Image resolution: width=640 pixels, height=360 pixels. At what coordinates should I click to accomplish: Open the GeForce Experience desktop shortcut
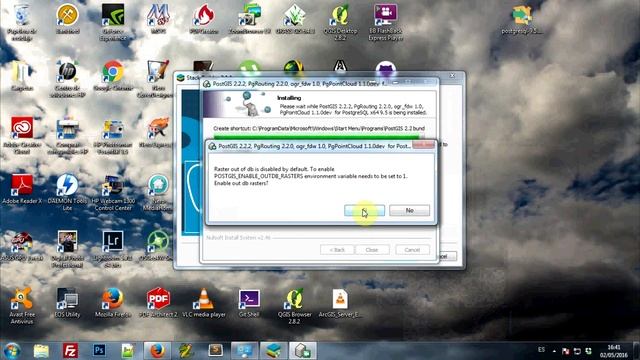[113, 22]
